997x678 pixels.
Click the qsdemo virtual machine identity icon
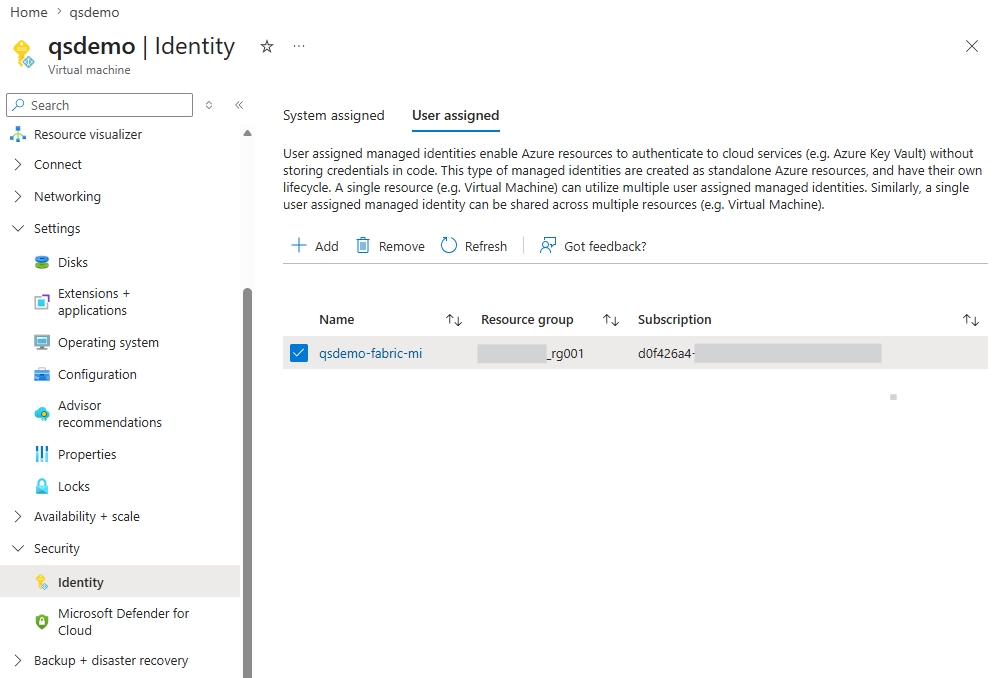tap(24, 53)
